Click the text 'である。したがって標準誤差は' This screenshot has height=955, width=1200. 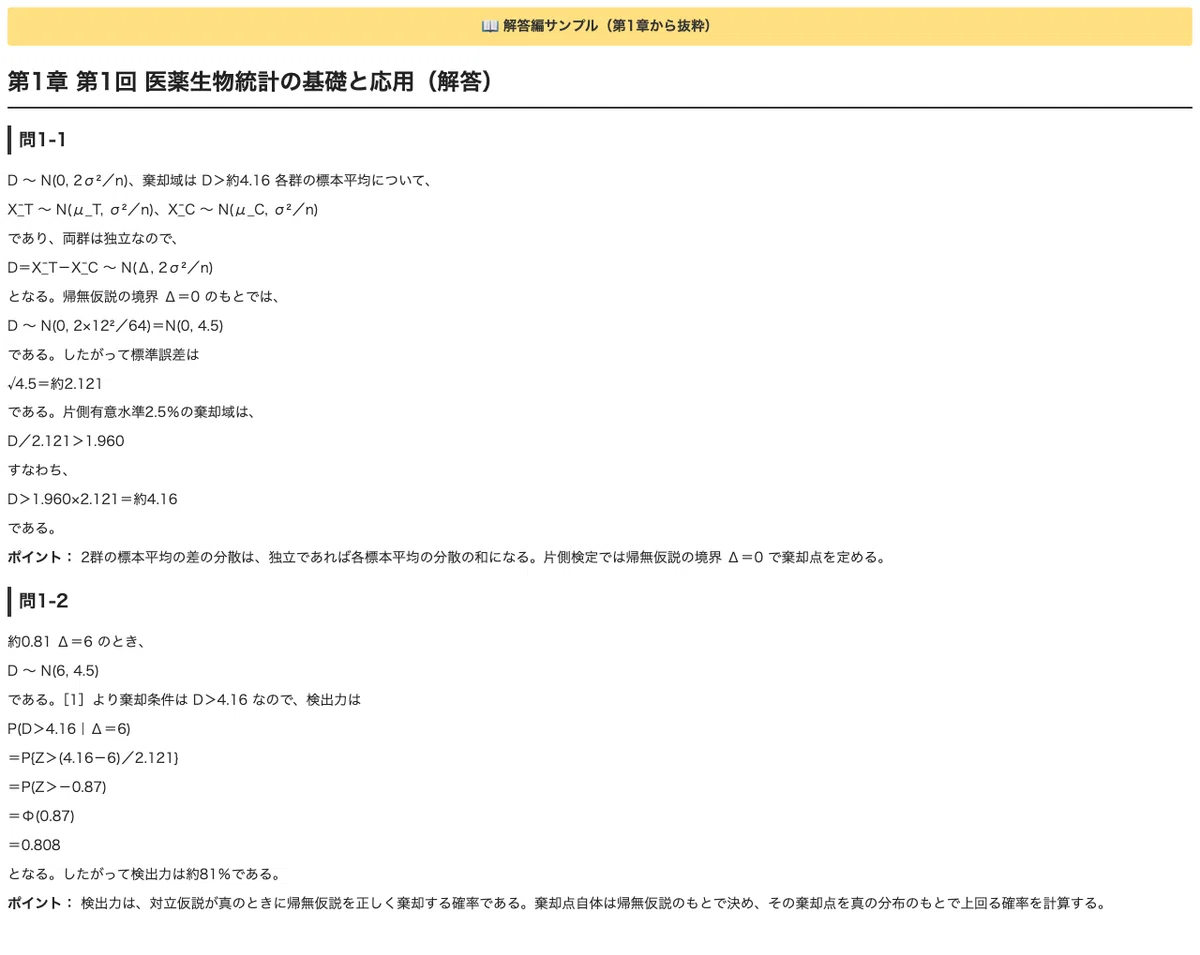[x=104, y=354]
